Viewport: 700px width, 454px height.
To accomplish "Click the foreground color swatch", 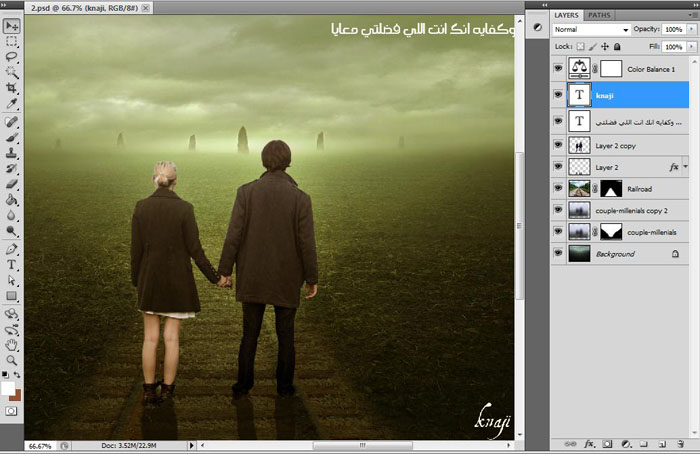I will click(x=8, y=388).
